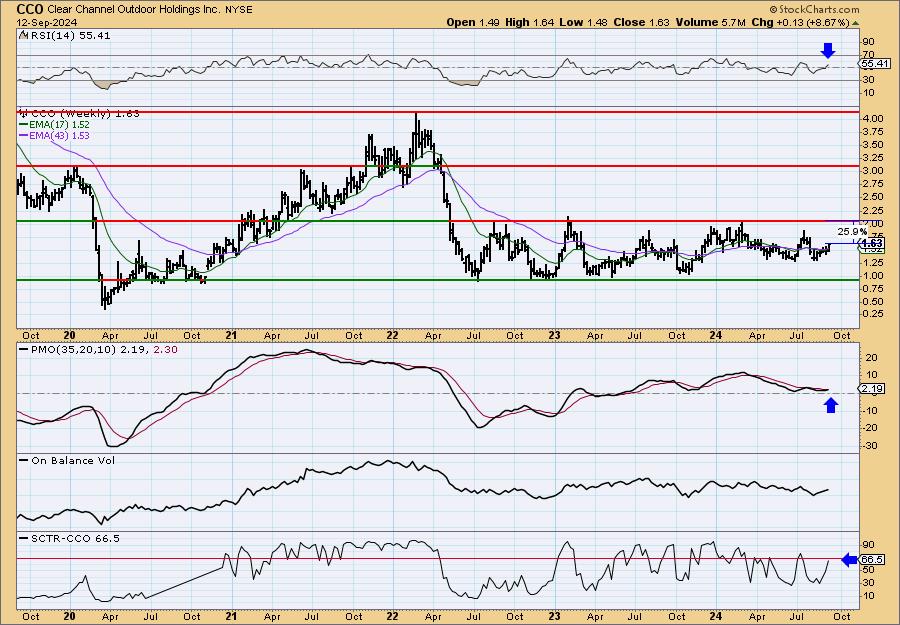Click the 70 level RSI axis label
The height and width of the screenshot is (625, 900).
pos(869,55)
